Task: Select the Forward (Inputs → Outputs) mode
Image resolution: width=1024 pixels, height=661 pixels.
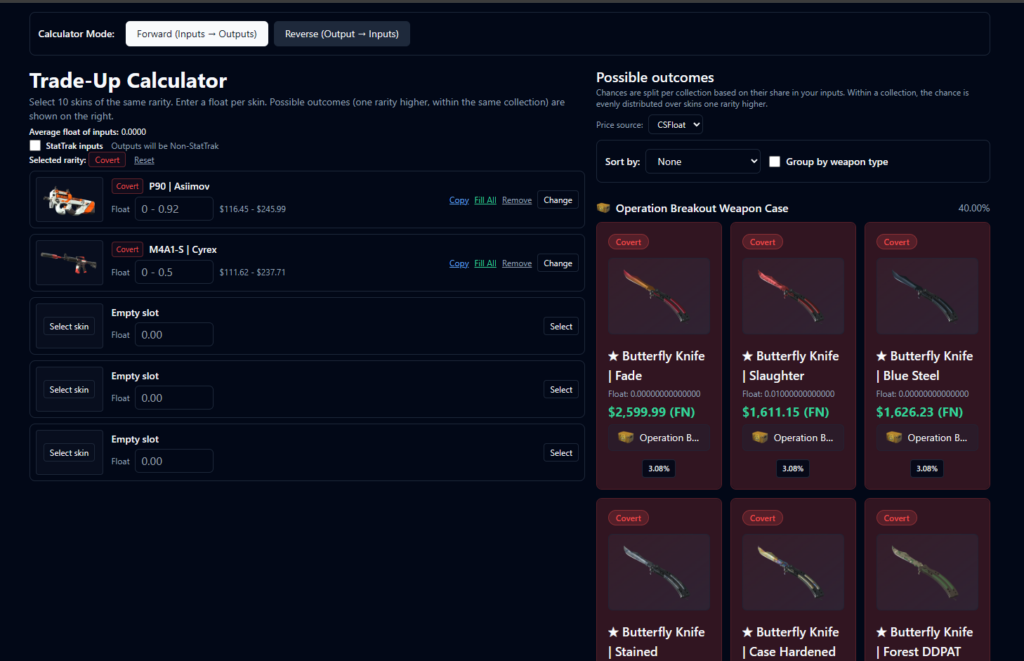Action: click(x=196, y=33)
